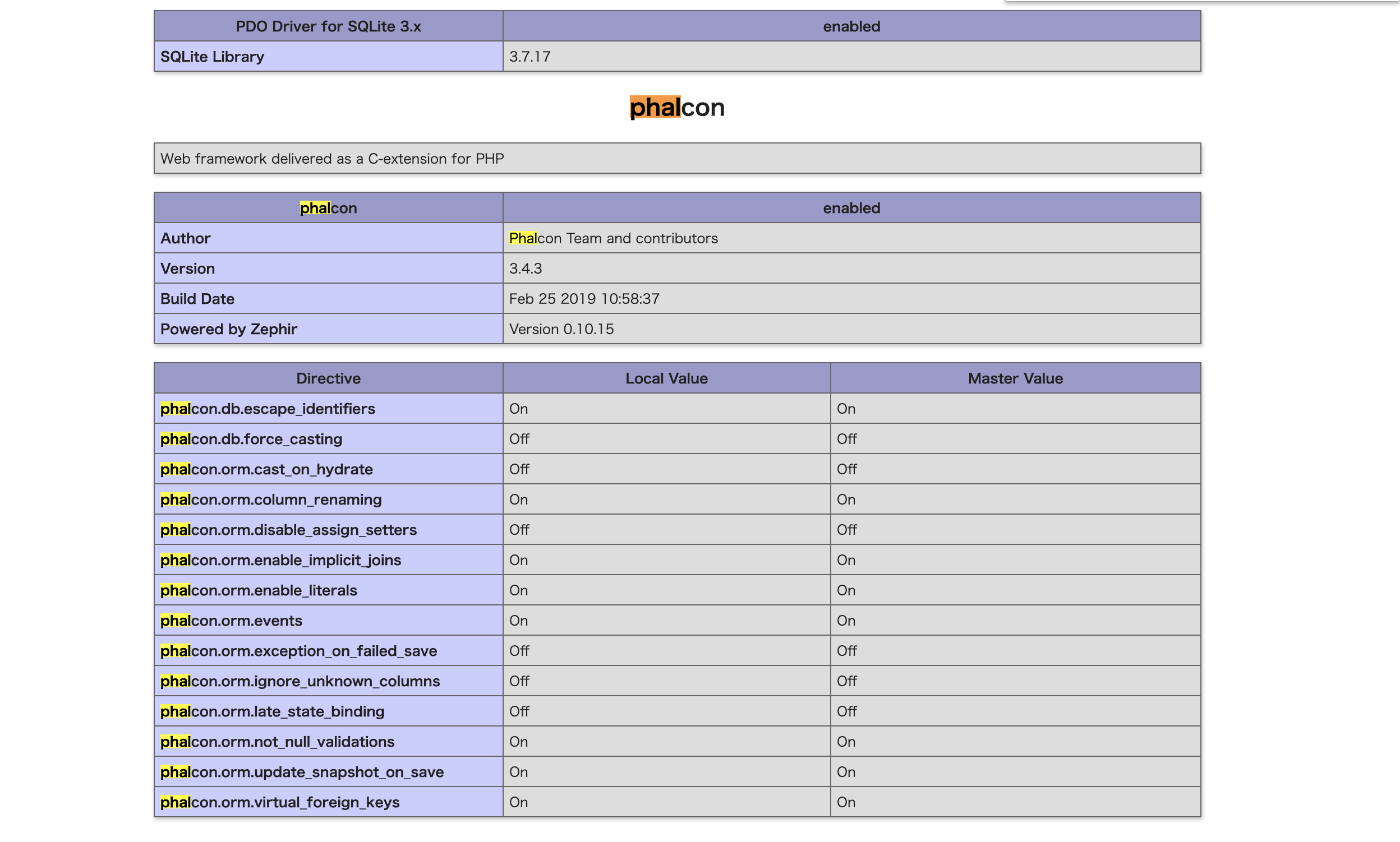Image resolution: width=1400 pixels, height=842 pixels.
Task: Click master value 'On' for enable_implicit_joins
Action: (846, 559)
